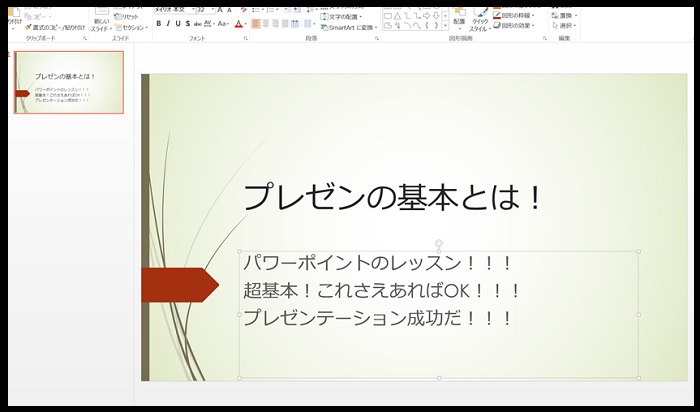Select the red arrow tag shape on the slide
The image size is (700, 412).
click(x=180, y=285)
